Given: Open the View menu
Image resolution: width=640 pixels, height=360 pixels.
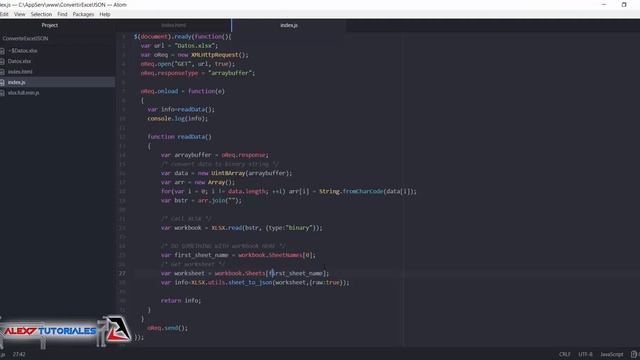Looking at the screenshot, I should tap(20, 14).
